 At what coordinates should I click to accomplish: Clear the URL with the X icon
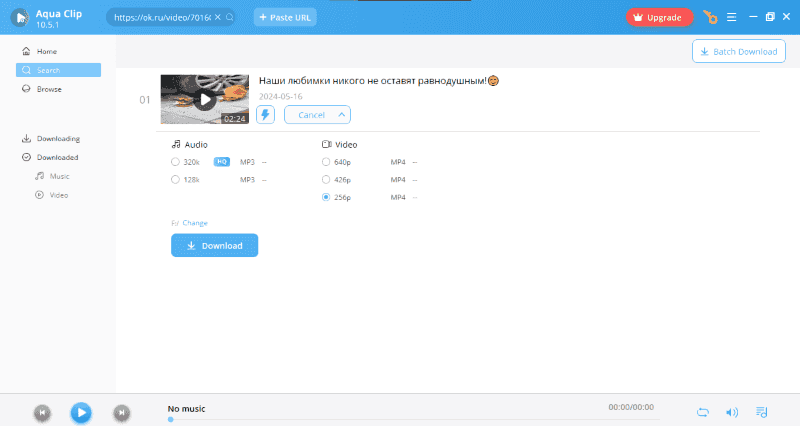coord(219,18)
